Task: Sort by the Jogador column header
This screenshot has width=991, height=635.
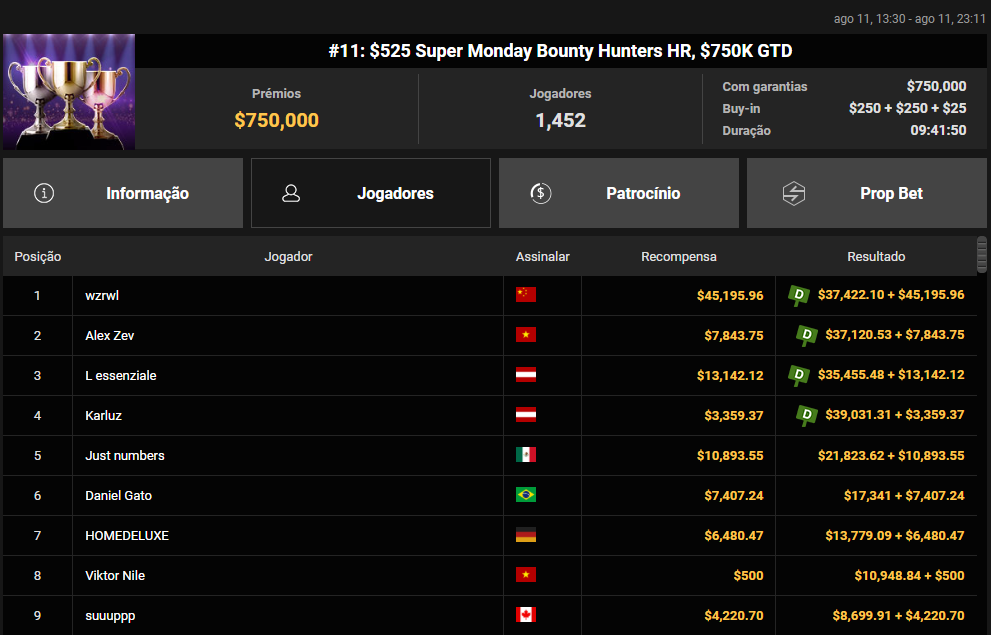Action: click(x=288, y=257)
